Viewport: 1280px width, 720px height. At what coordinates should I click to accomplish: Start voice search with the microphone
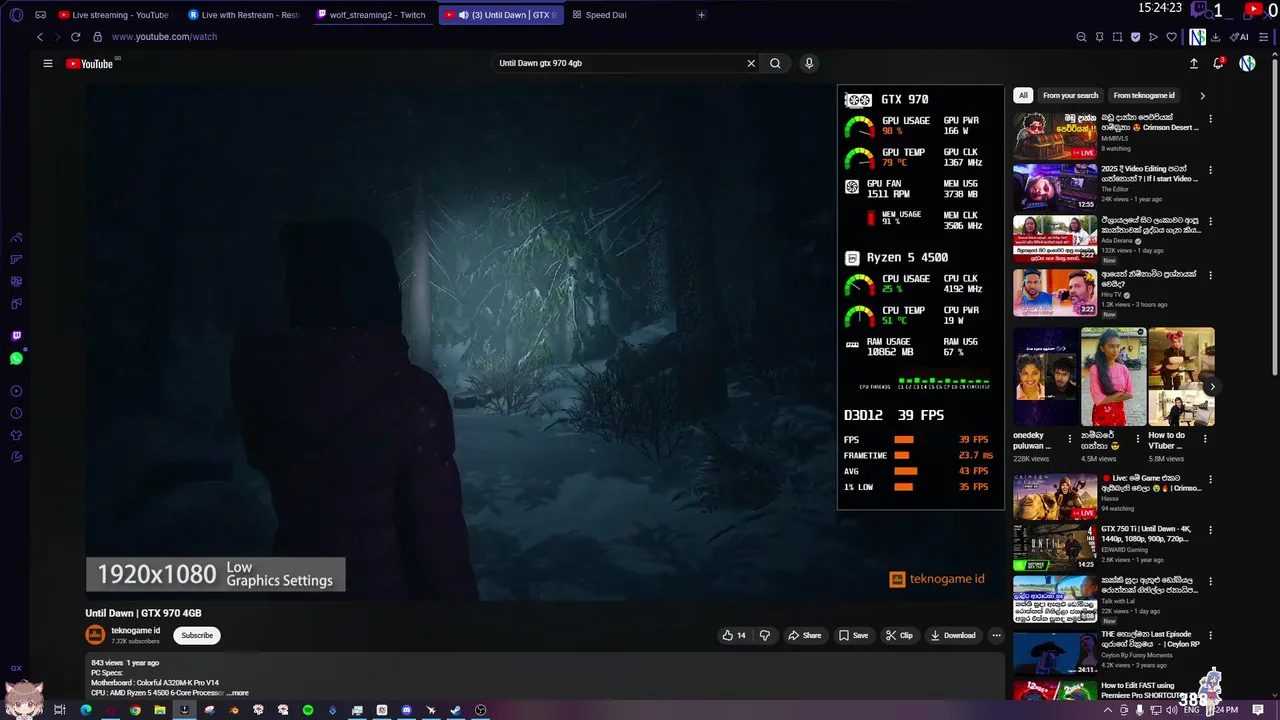point(809,63)
